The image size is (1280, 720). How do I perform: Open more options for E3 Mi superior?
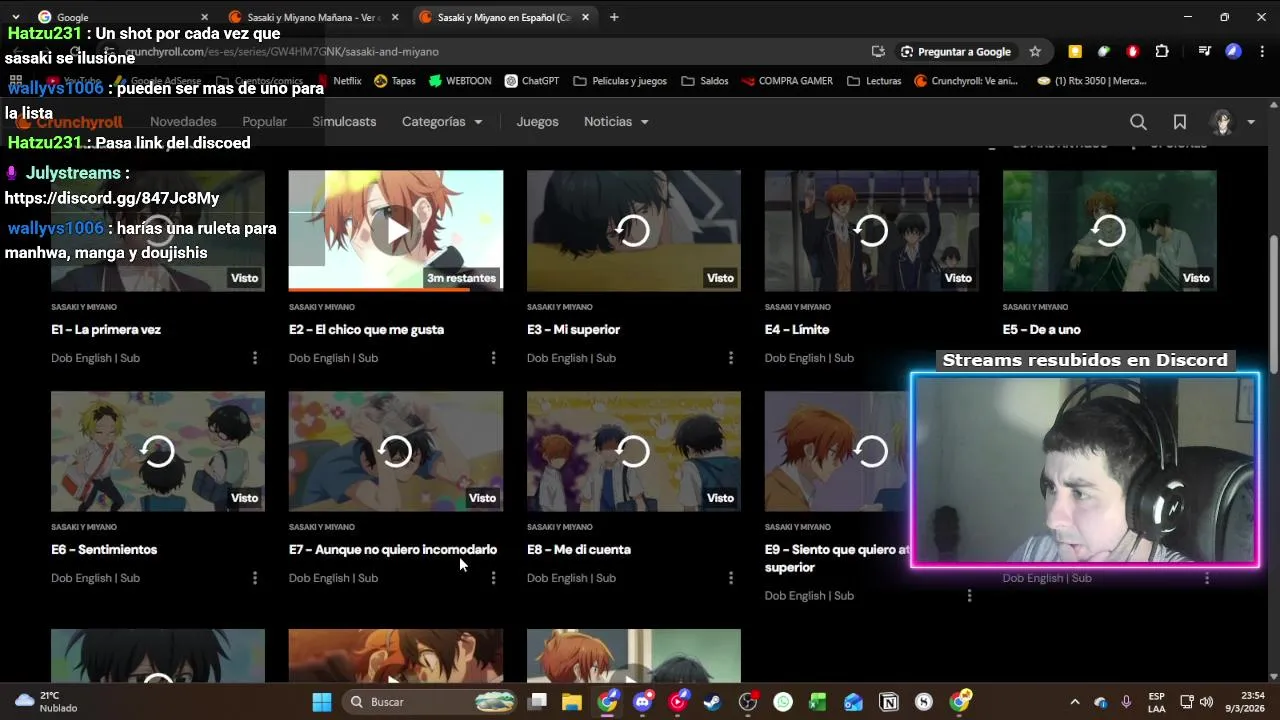coord(731,358)
